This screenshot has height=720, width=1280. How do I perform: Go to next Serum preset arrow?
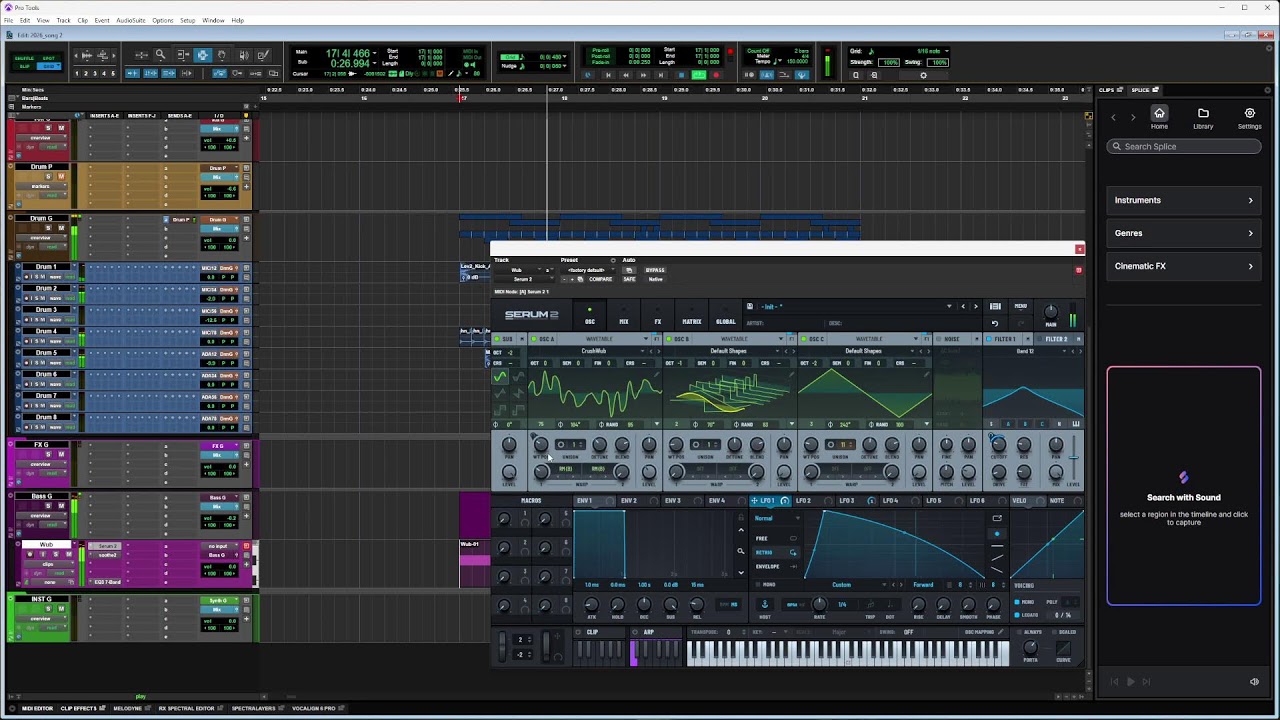[976, 306]
